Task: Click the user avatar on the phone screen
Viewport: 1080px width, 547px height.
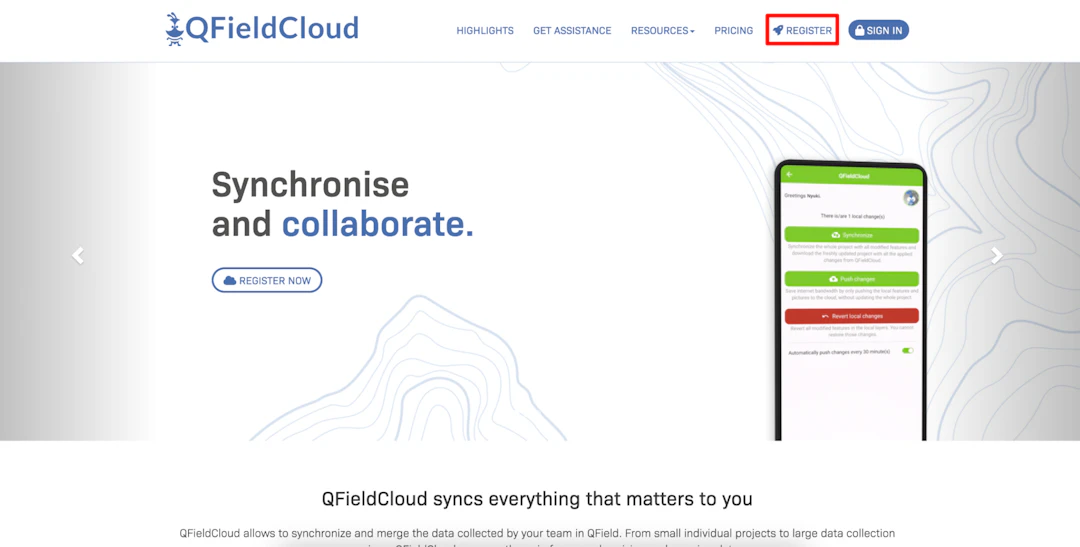Action: [911, 198]
